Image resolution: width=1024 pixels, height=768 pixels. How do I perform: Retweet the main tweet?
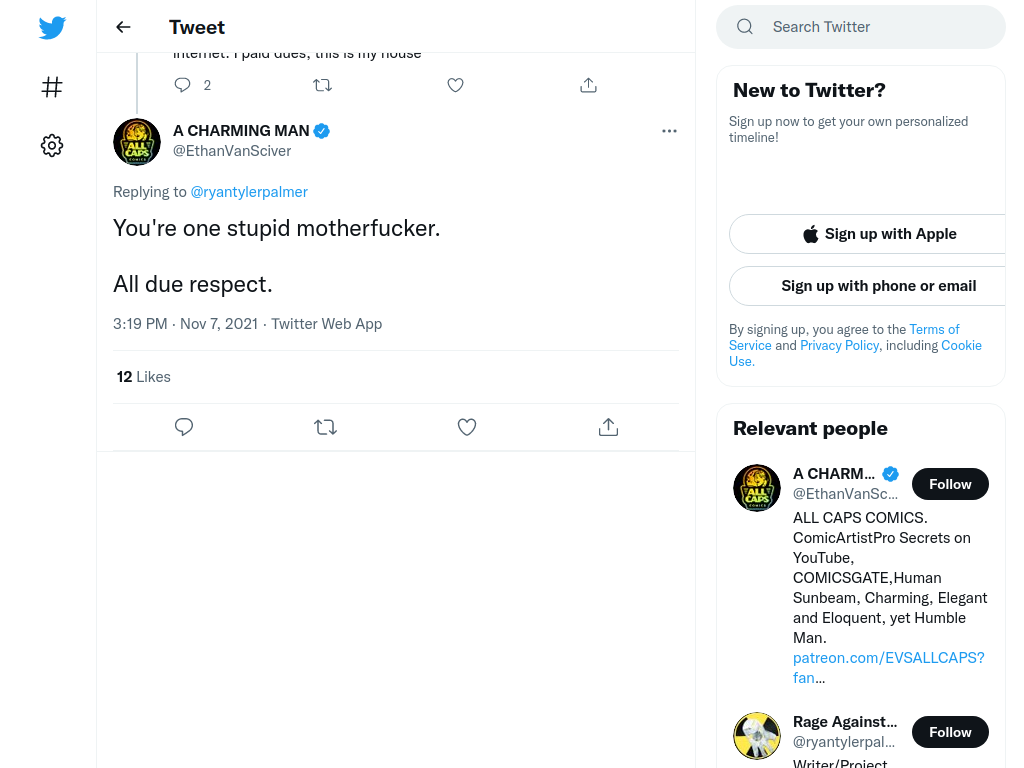(x=325, y=427)
